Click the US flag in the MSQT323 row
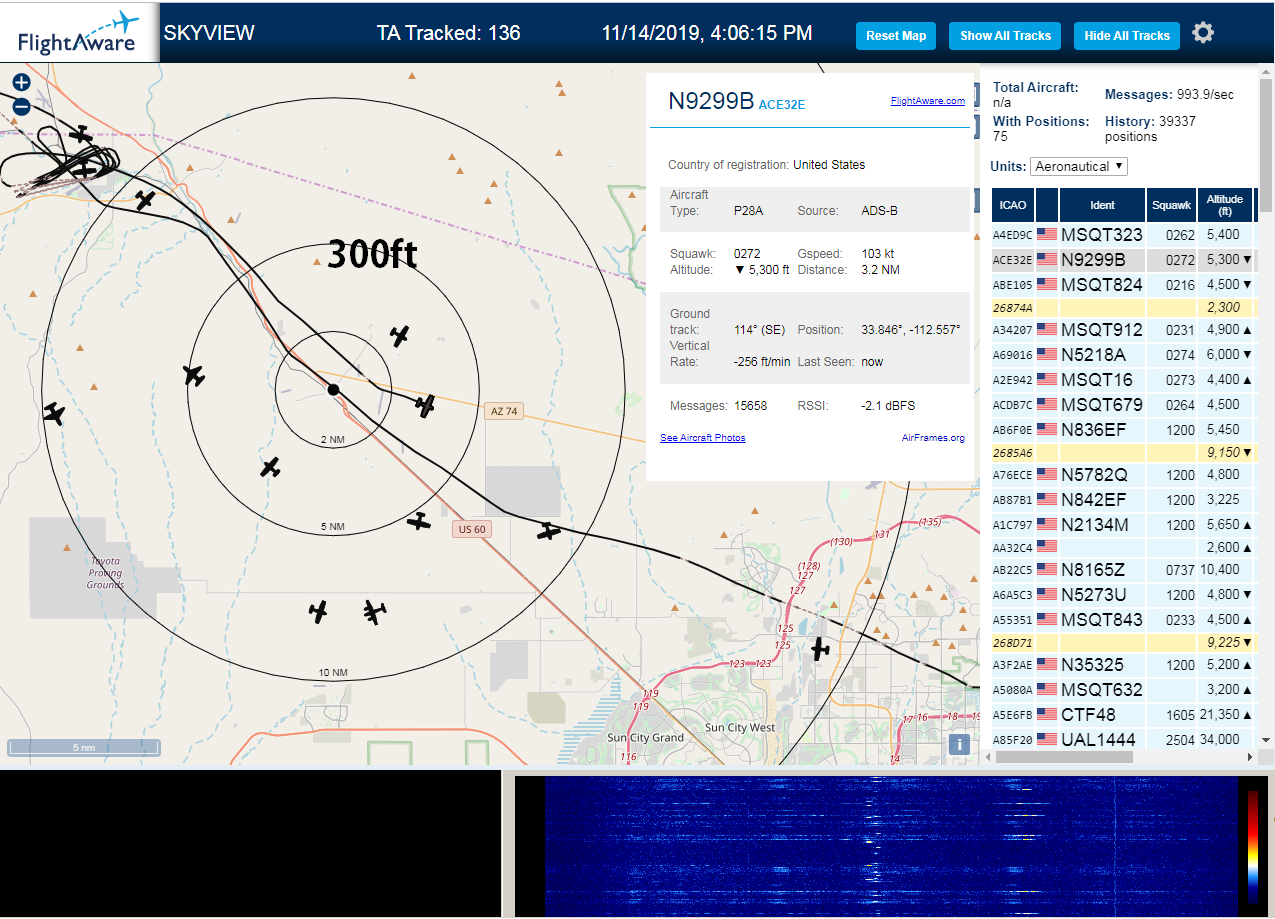This screenshot has width=1275, height=919. [1047, 235]
